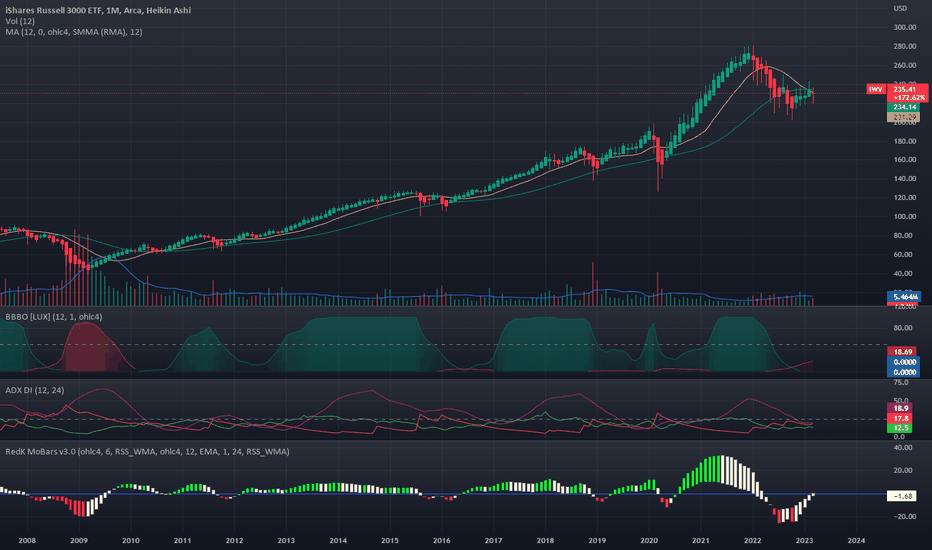Click the 2020 time axis label
Viewport: 932px width, 550px height.
tap(649, 540)
